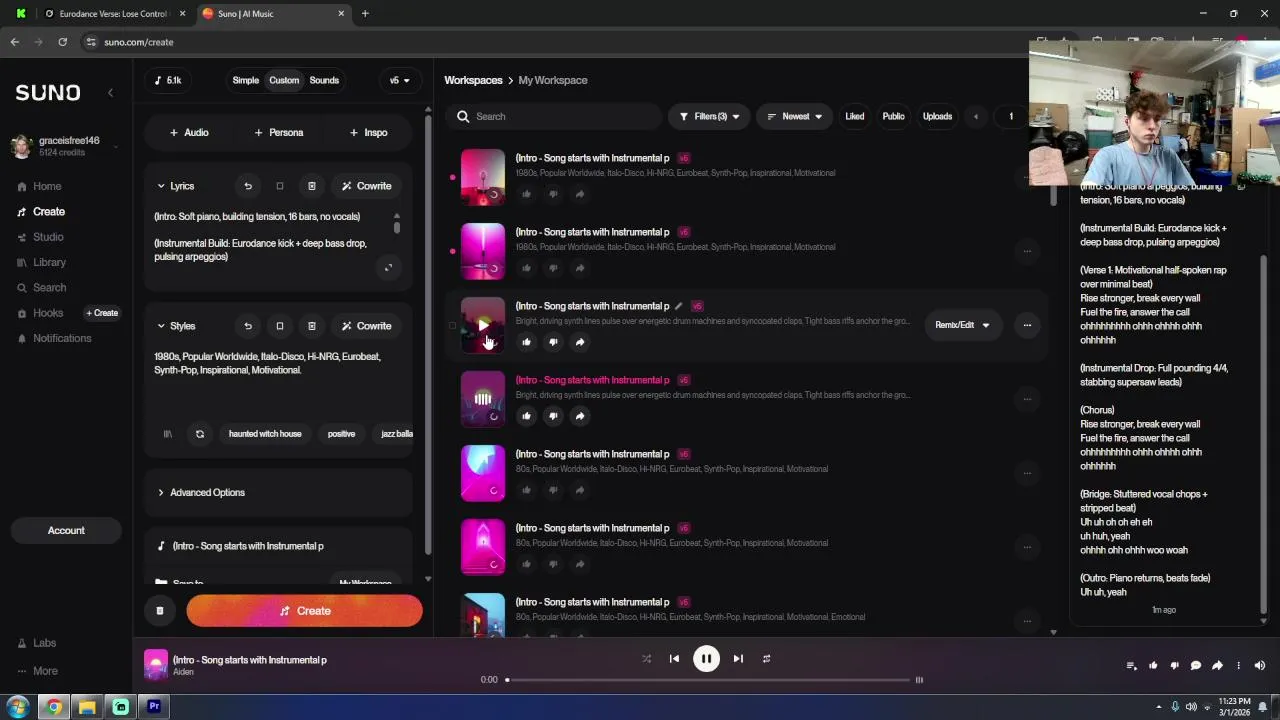This screenshot has width=1280, height=720.
Task: Toggle the Public filter
Action: click(893, 116)
